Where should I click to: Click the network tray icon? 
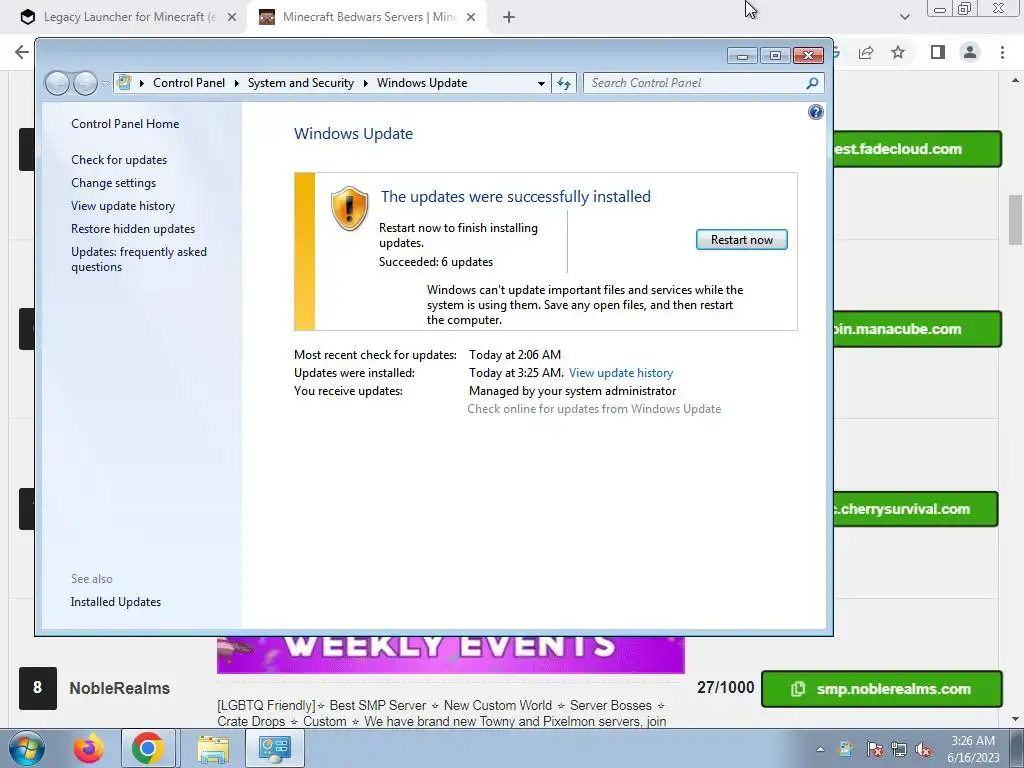coord(899,749)
